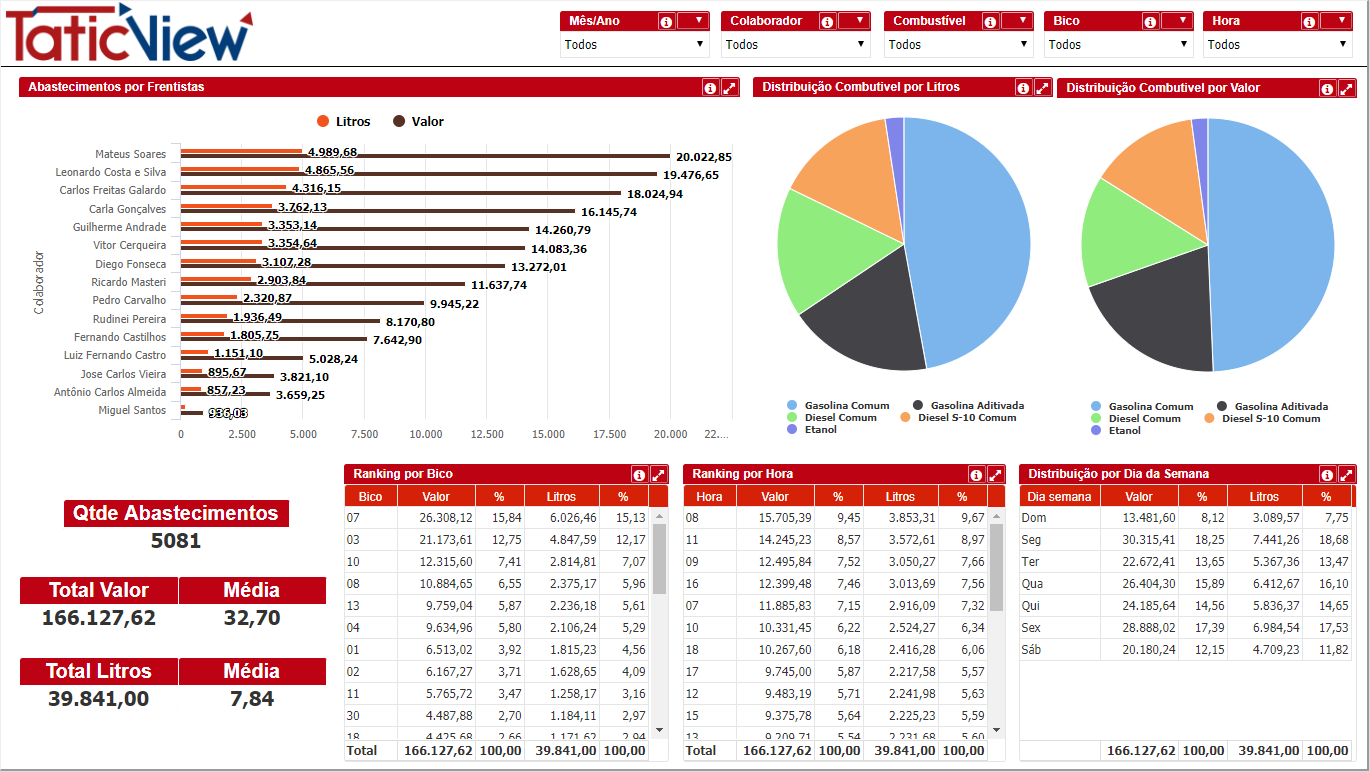Click the TaticView logo

point(128,34)
